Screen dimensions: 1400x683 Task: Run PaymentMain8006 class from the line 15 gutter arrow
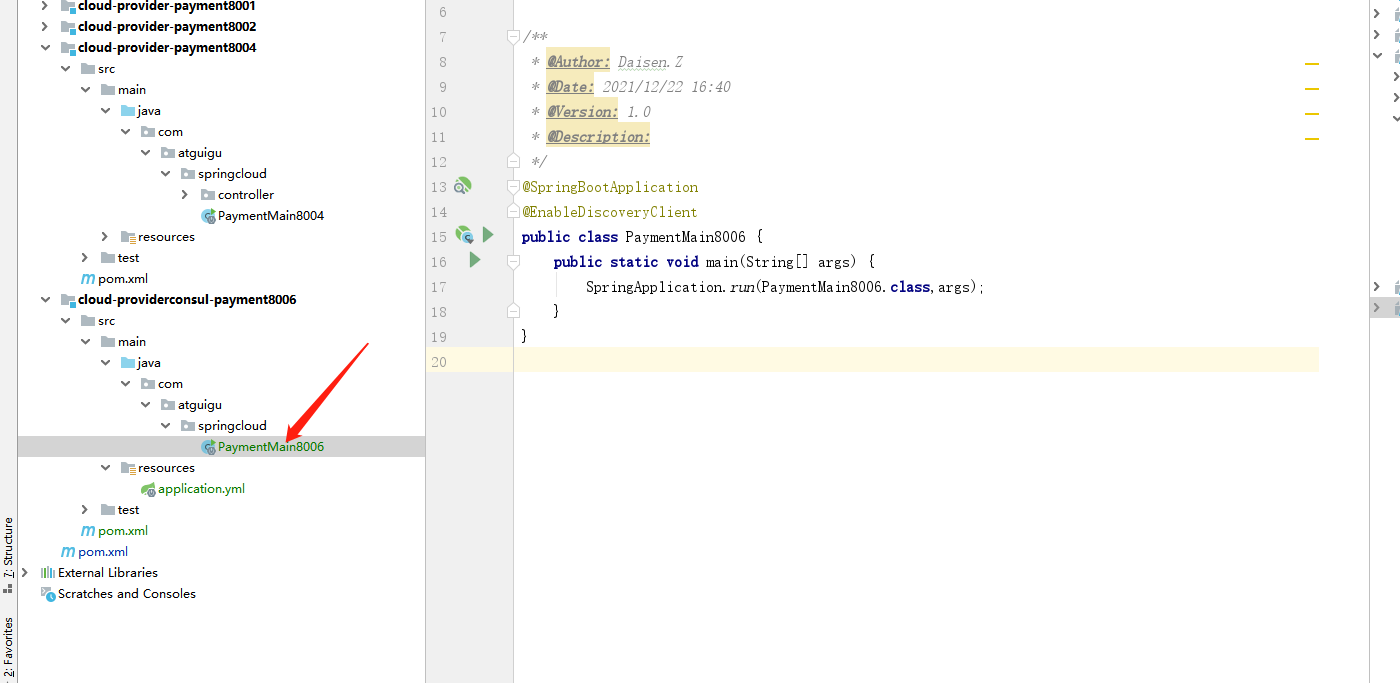pos(488,235)
